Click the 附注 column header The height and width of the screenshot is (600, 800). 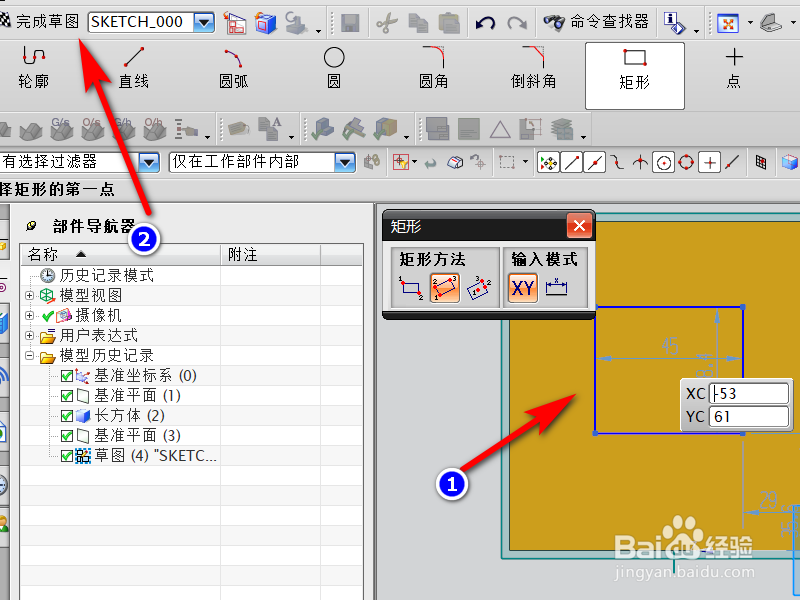[x=271, y=254]
